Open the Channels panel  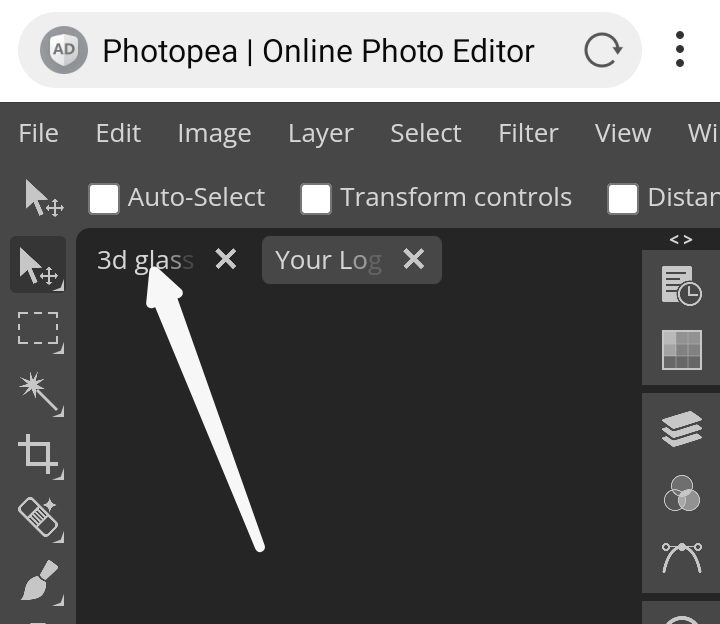[x=681, y=493]
